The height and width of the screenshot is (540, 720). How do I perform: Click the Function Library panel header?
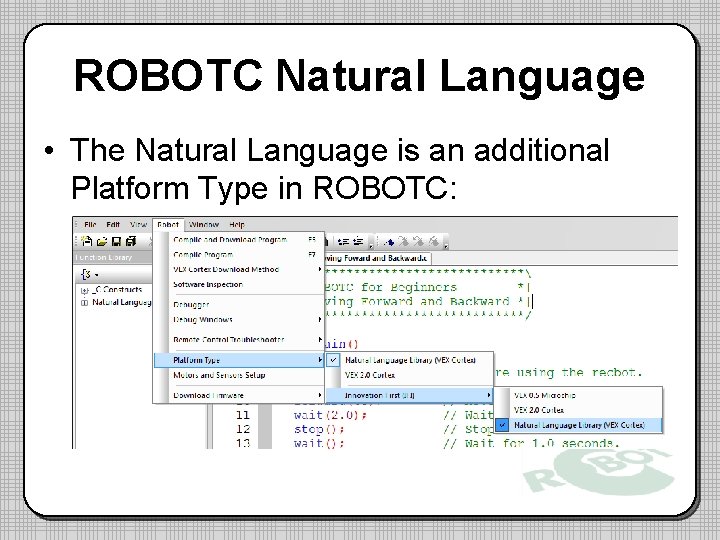coord(113,257)
